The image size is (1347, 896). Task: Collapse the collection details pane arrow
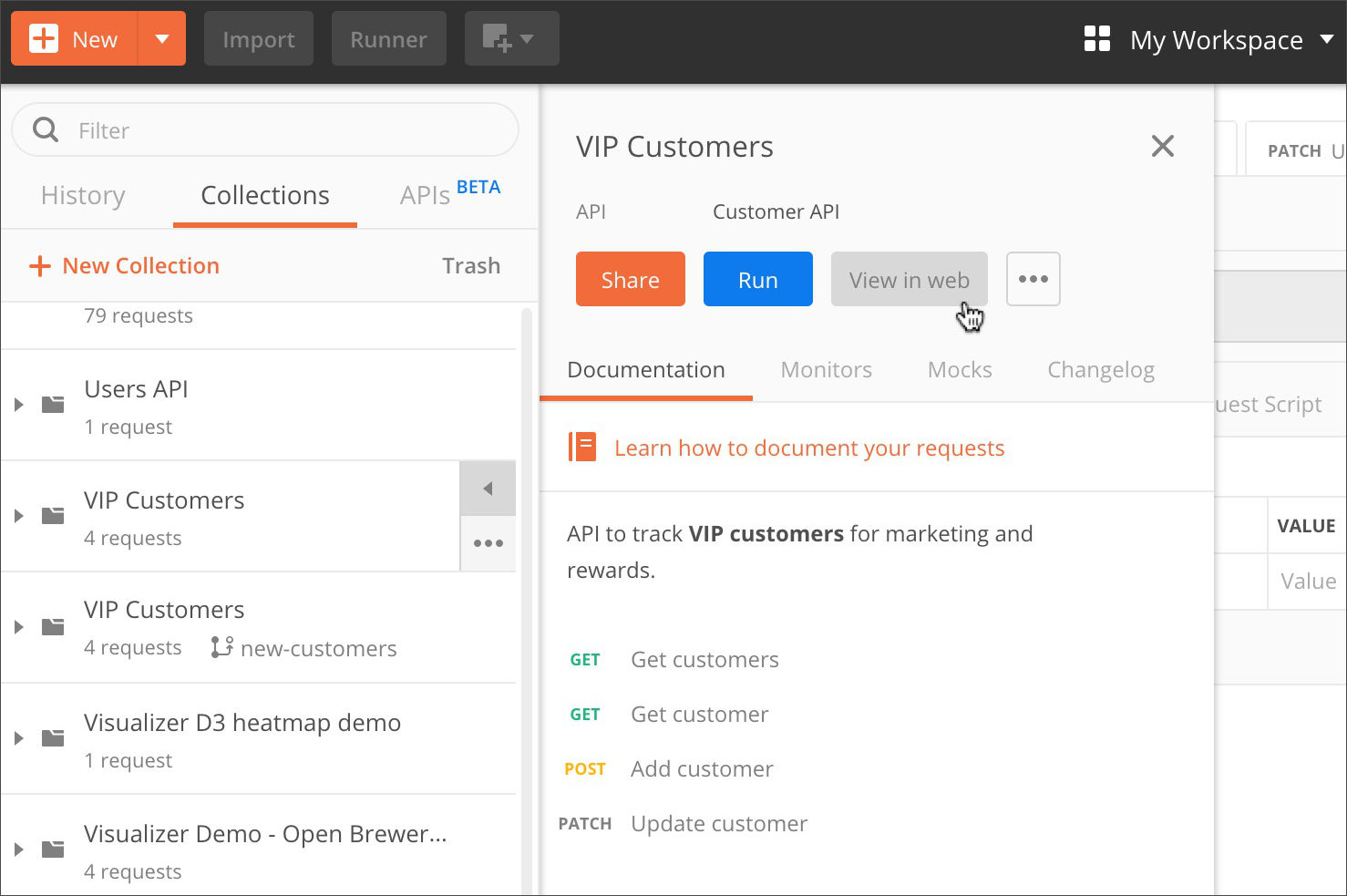tap(488, 489)
